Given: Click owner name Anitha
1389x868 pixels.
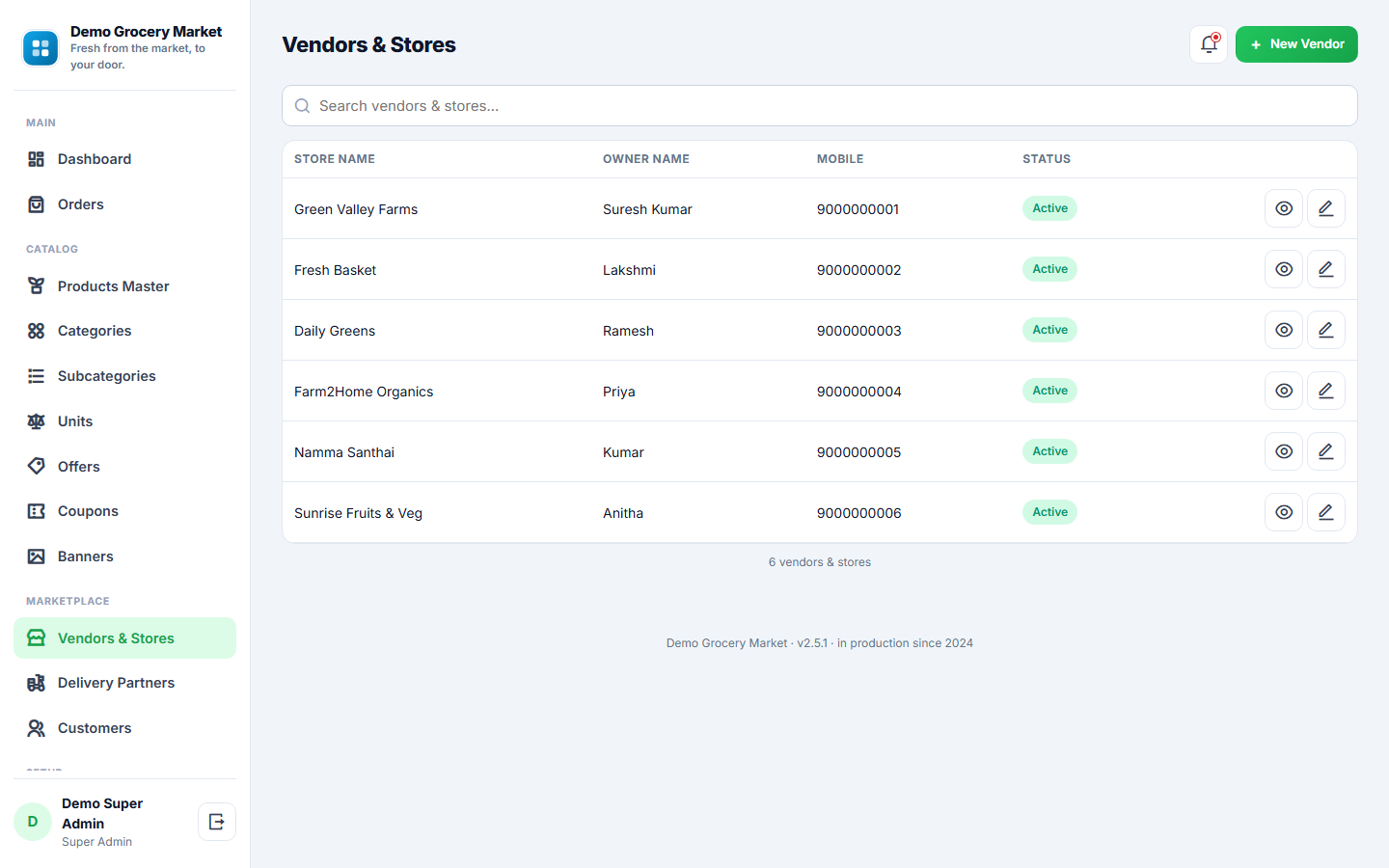Looking at the screenshot, I should pos(623,513).
